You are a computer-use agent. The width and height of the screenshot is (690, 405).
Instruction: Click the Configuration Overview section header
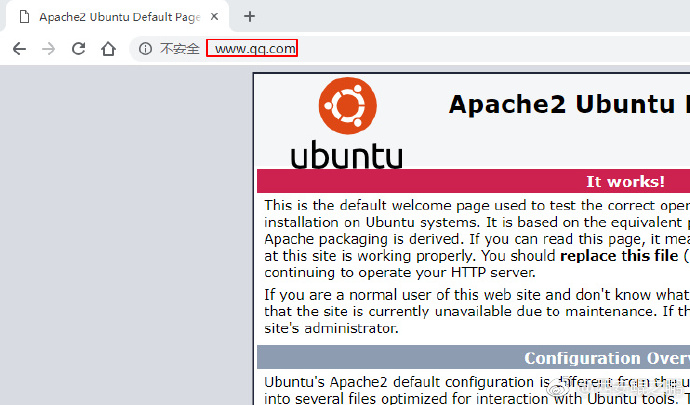473,357
